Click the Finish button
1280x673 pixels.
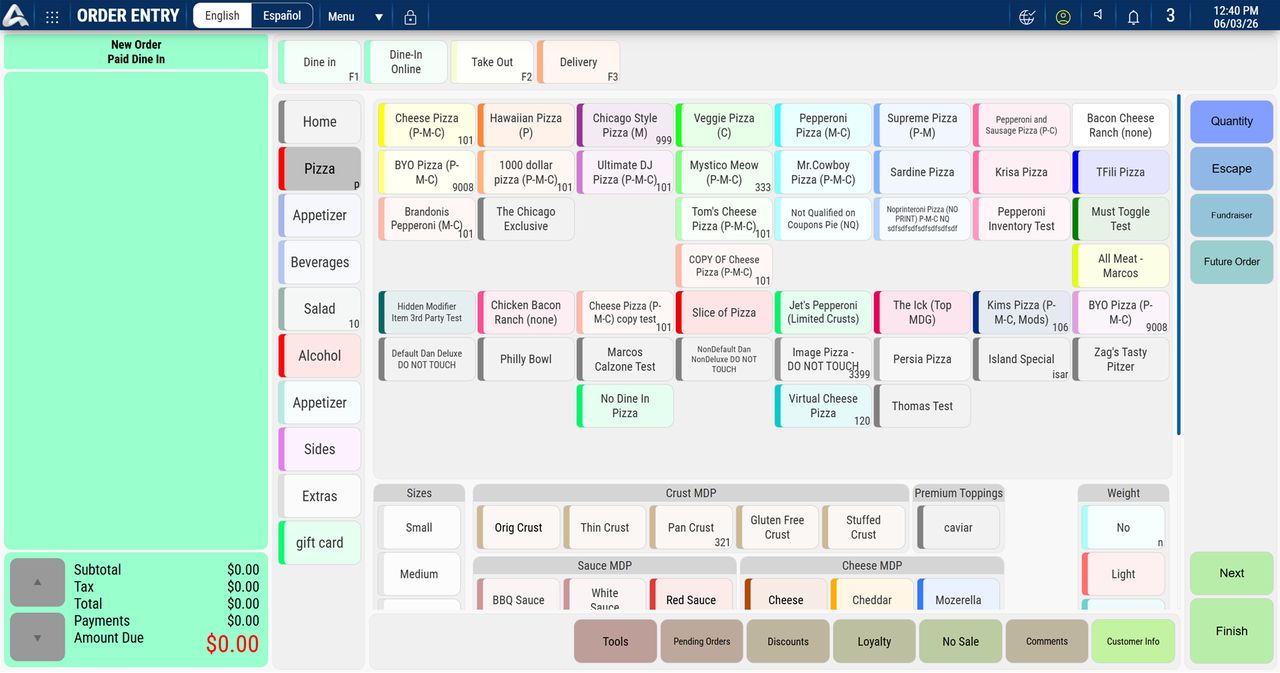pos(1231,631)
